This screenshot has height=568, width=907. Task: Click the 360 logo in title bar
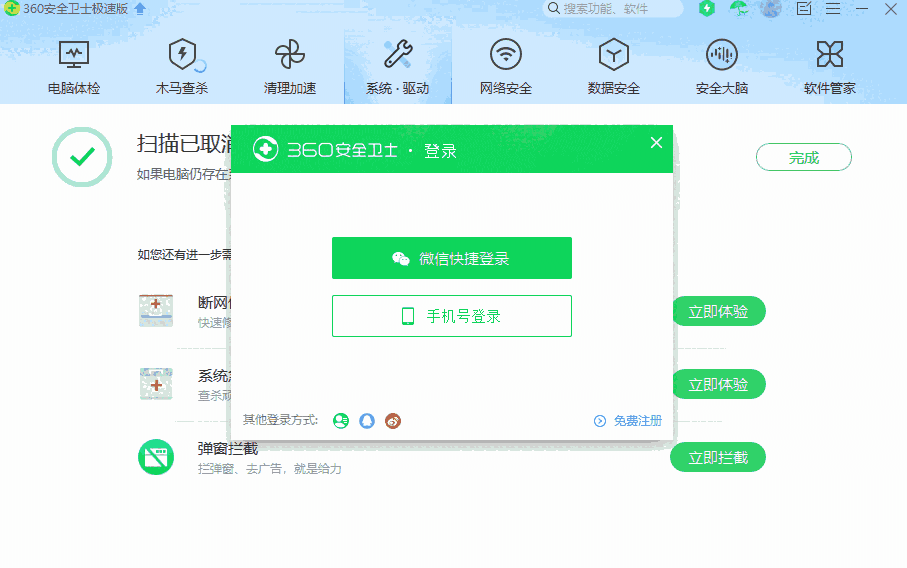pyautogui.click(x=12, y=8)
